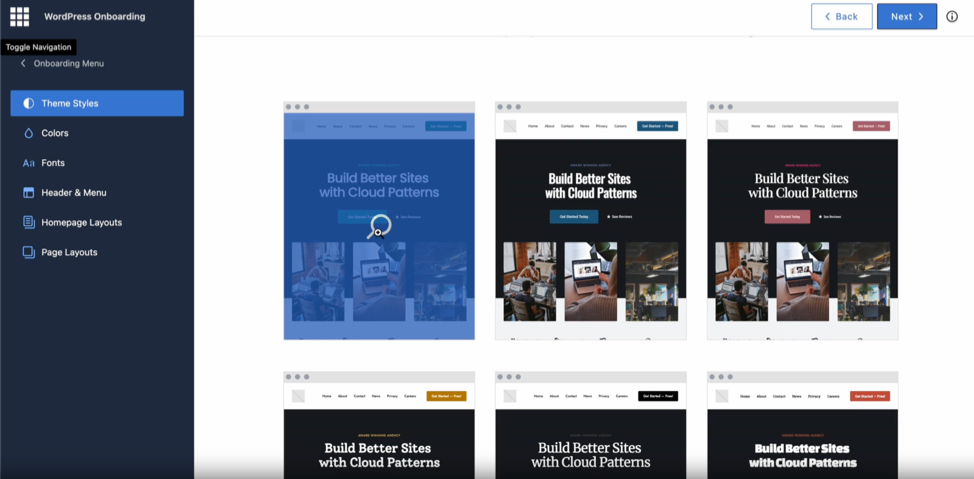The width and height of the screenshot is (974, 479).
Task: Click the Onboarding Menu link
Action: pos(69,63)
